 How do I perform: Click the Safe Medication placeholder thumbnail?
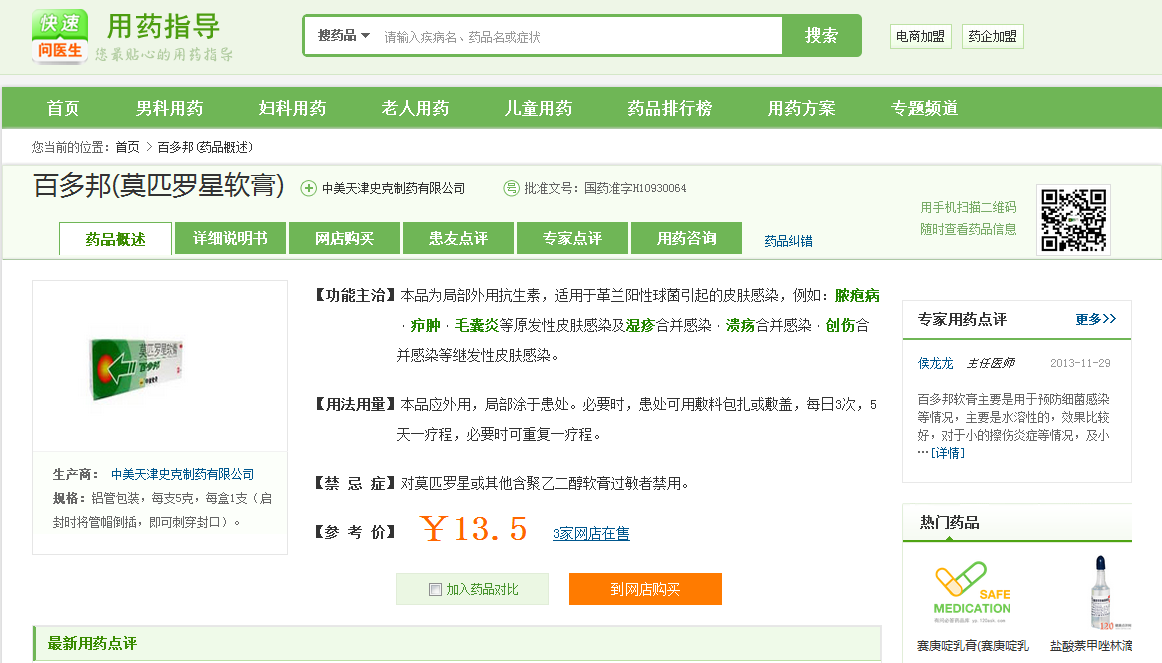click(x=972, y=590)
